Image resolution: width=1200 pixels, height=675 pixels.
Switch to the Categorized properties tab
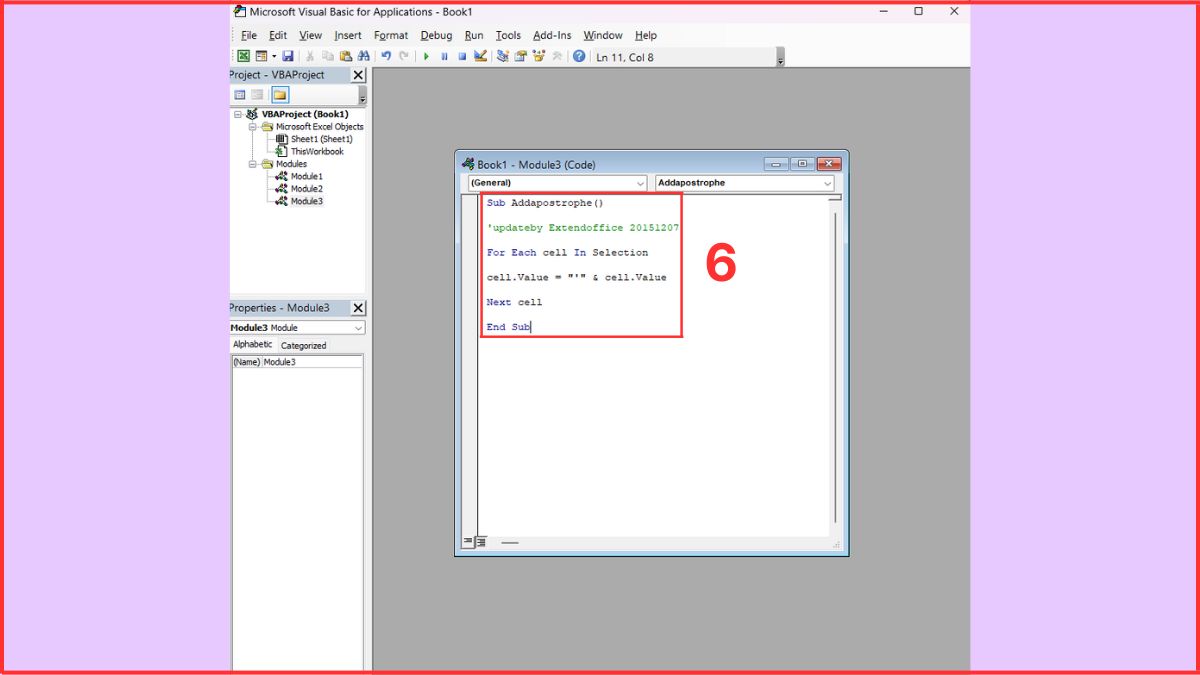[x=303, y=345]
